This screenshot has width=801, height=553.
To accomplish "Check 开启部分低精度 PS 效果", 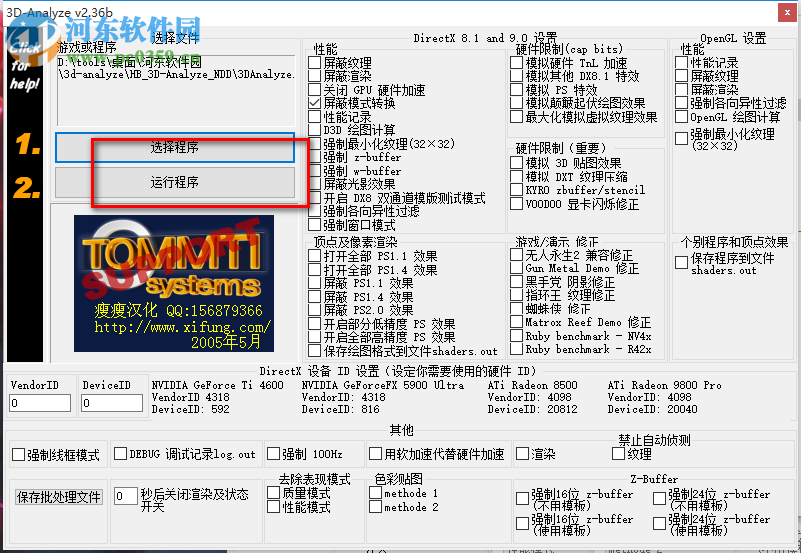I will click(x=315, y=324).
